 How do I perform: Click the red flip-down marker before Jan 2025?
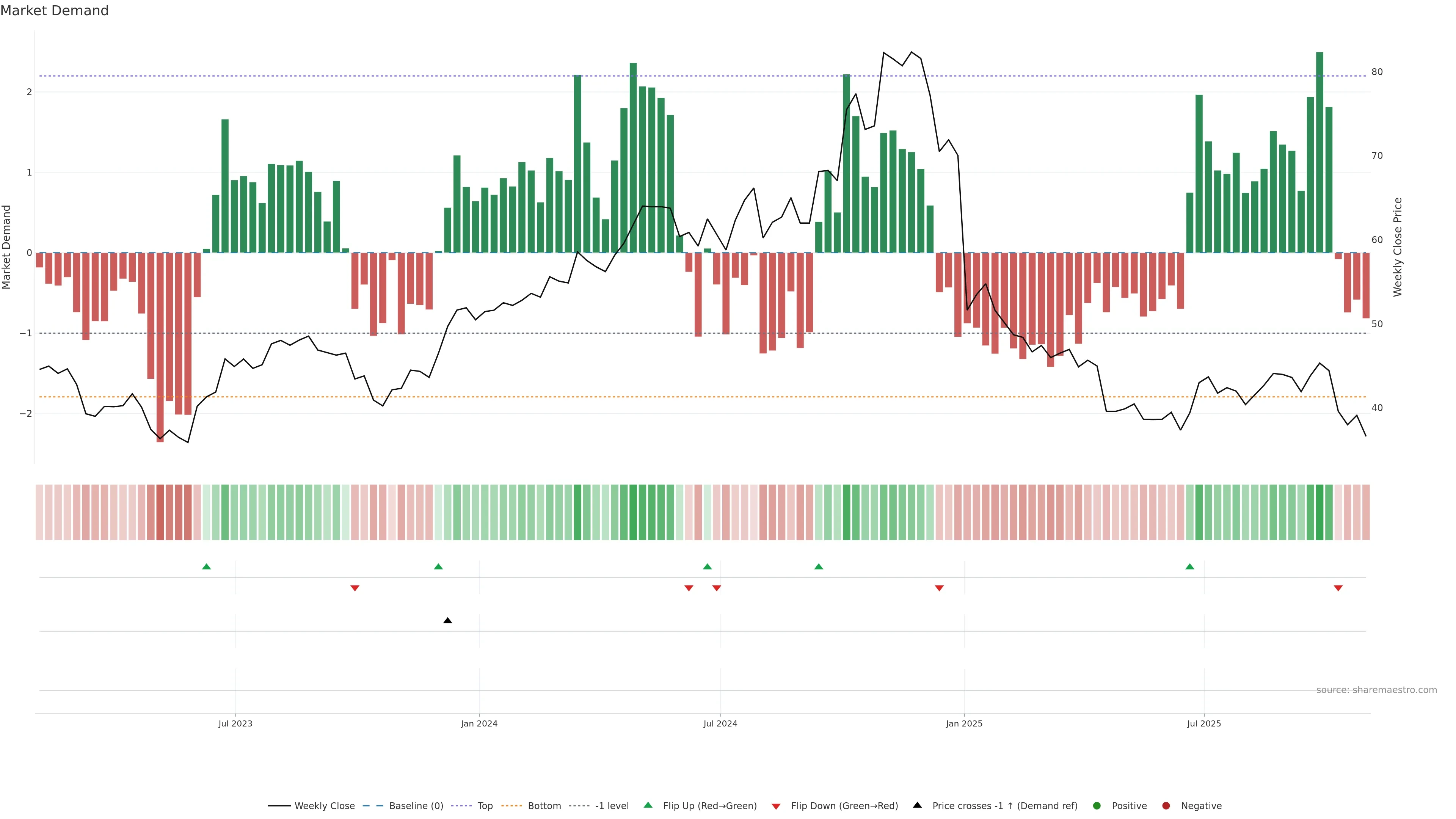tap(940, 588)
